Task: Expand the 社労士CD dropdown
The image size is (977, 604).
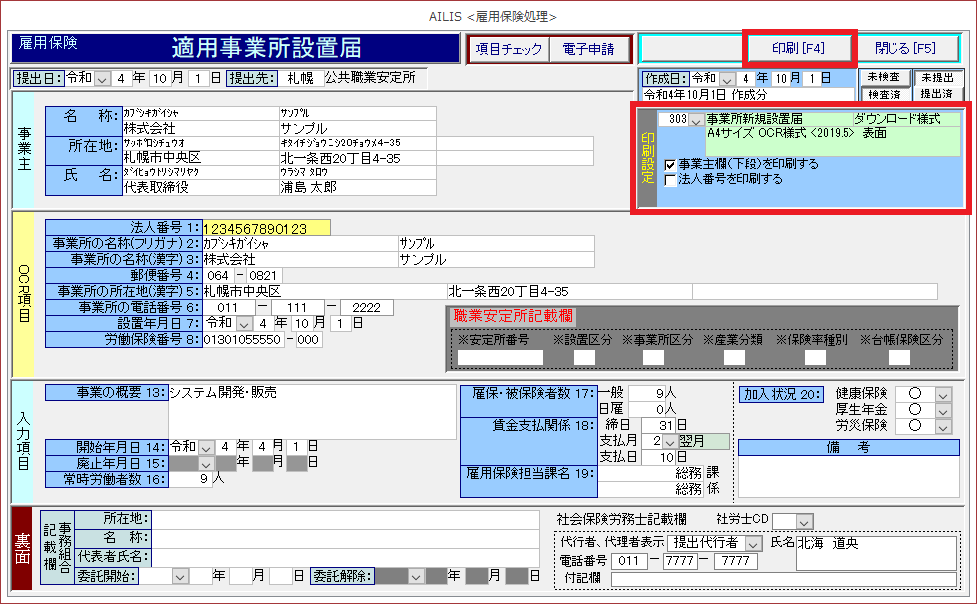Action: [804, 521]
